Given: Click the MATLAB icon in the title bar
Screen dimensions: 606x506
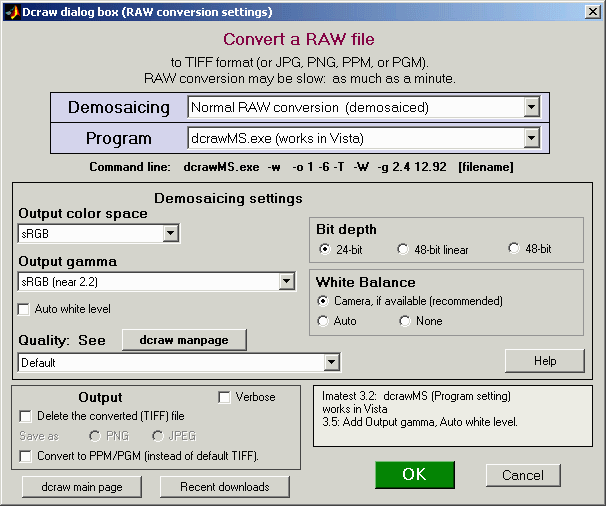Looking at the screenshot, I should click(12, 12).
